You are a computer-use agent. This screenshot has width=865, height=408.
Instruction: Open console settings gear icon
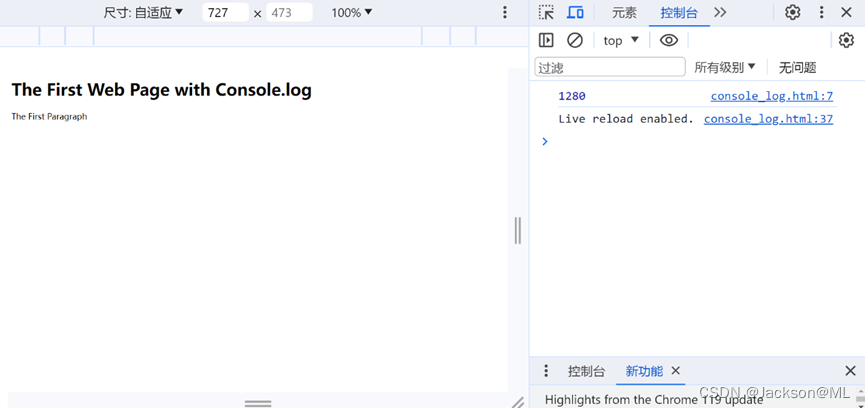point(846,40)
